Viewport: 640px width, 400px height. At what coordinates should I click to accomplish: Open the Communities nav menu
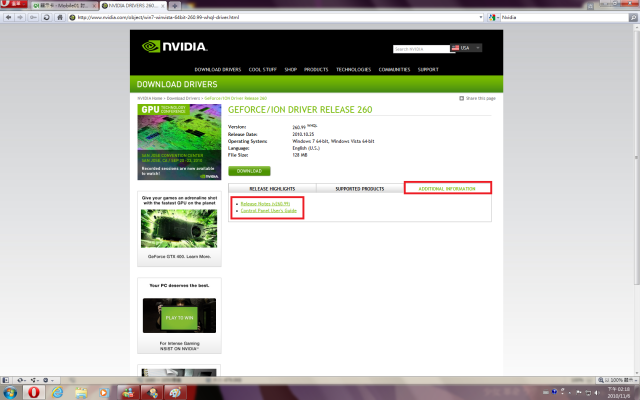394,70
